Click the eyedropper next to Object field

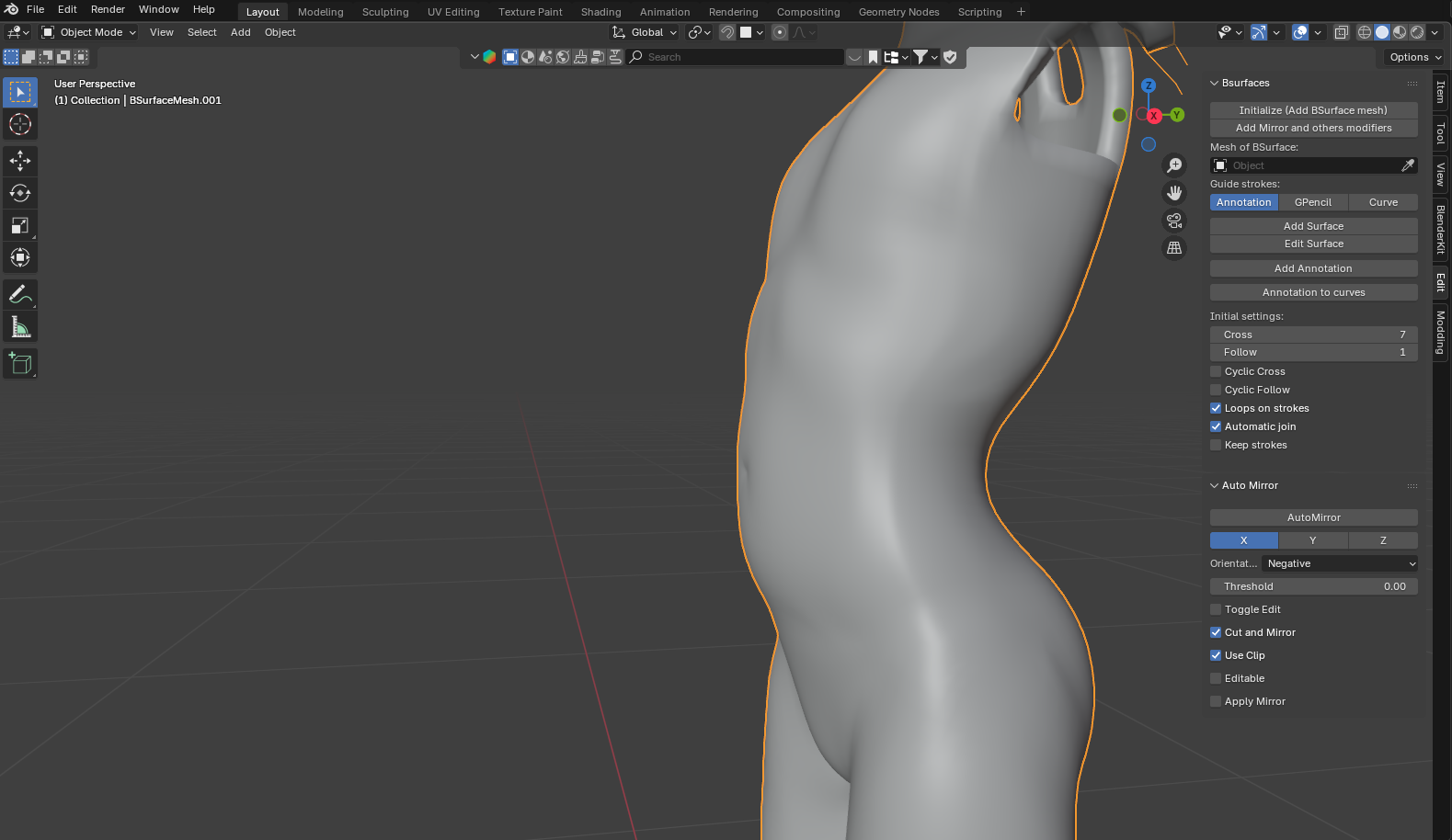pos(1407,165)
